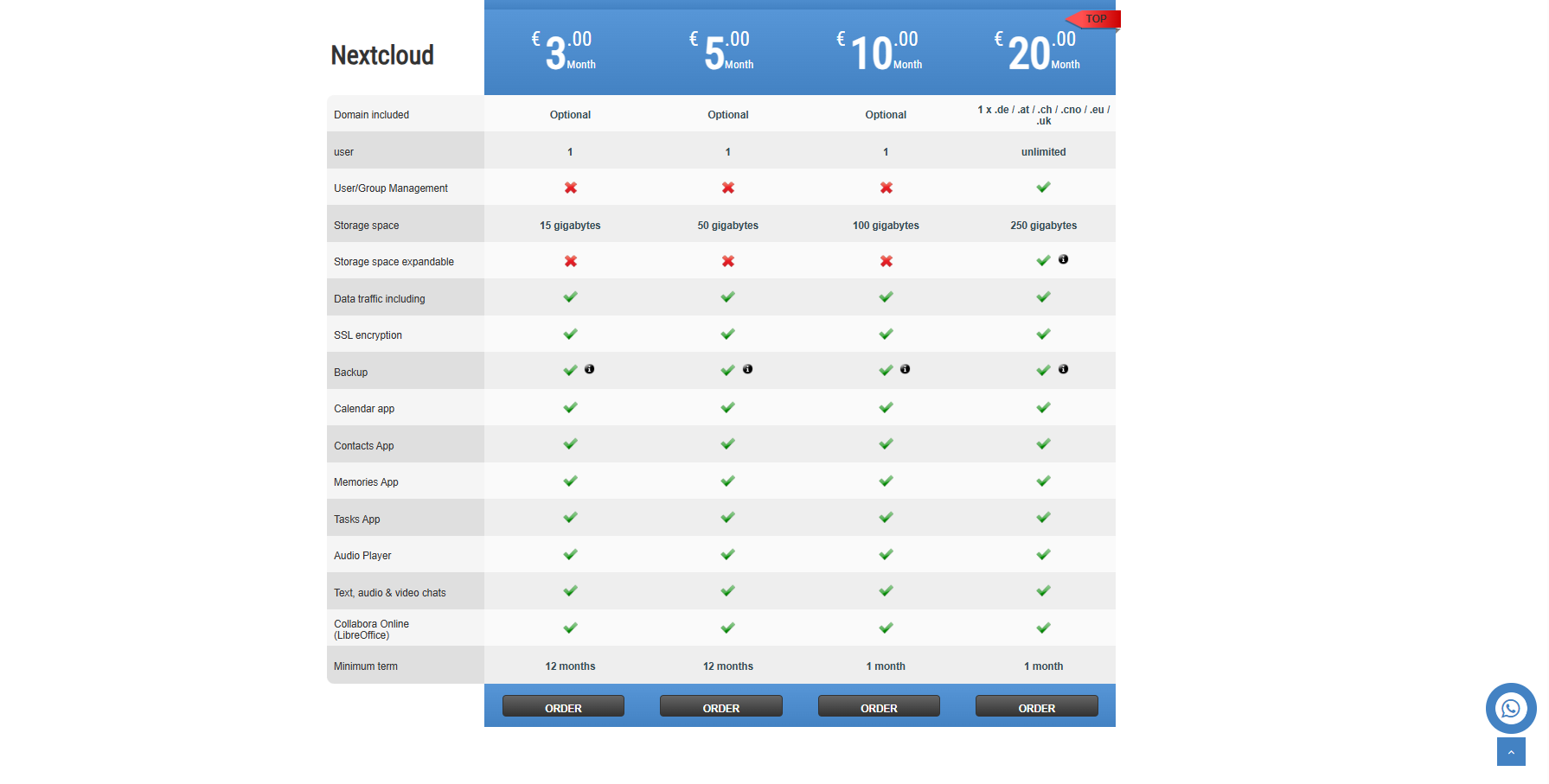This screenshot has width=1549, height=784.
Task: Click SSL encryption check in €3 column
Action: click(x=570, y=334)
